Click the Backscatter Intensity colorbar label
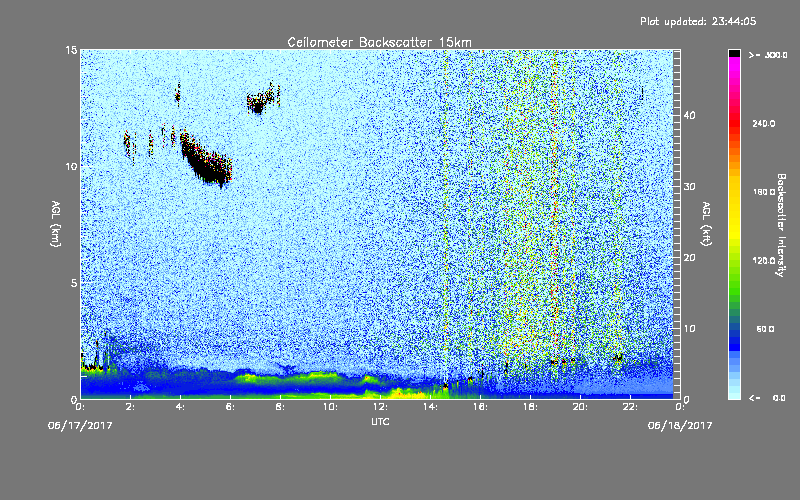Viewport: 800px width, 500px height. click(x=781, y=225)
